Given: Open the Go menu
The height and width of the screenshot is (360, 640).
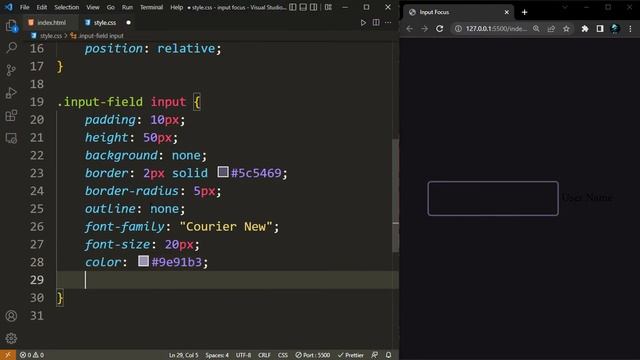Looking at the screenshot, I should point(111,7).
